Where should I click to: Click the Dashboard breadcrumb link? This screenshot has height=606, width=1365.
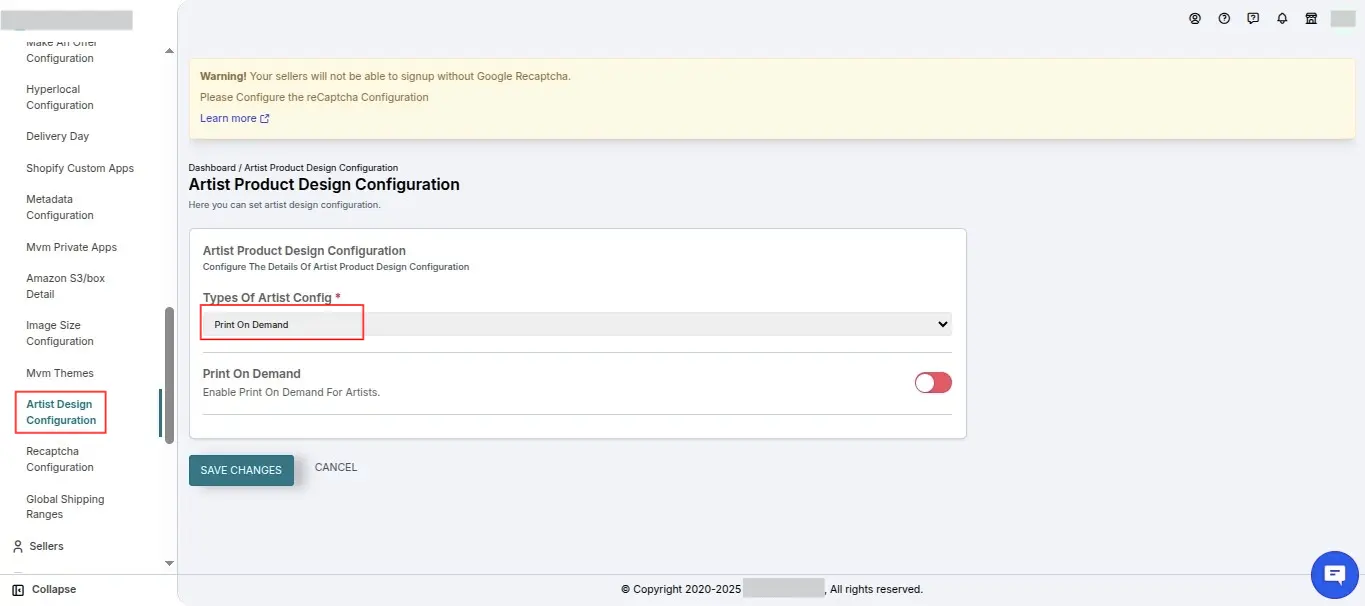tap(212, 167)
